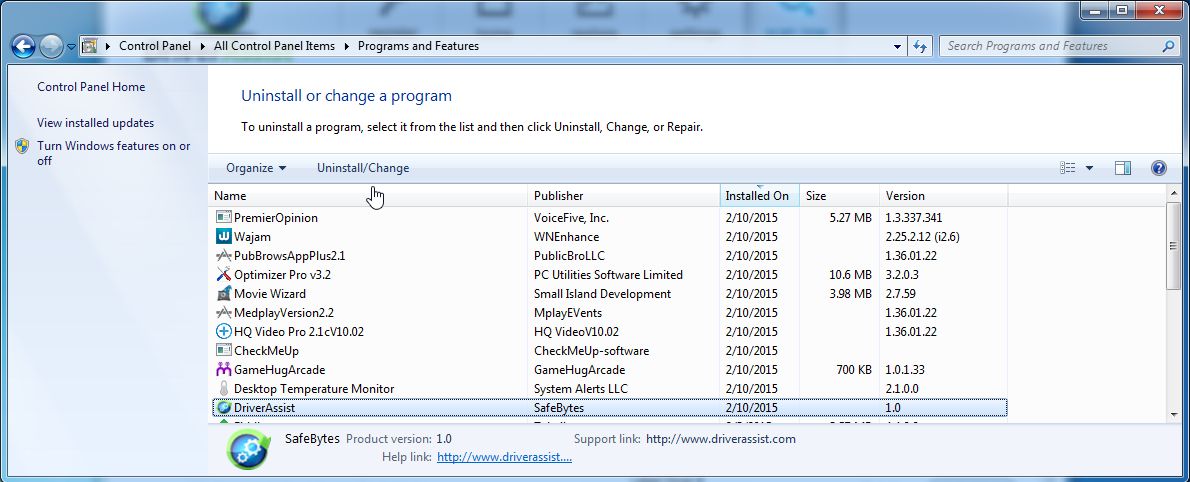The image size is (1190, 482).
Task: Select MedplayVersion2.2 in the list
Action: 284,313
